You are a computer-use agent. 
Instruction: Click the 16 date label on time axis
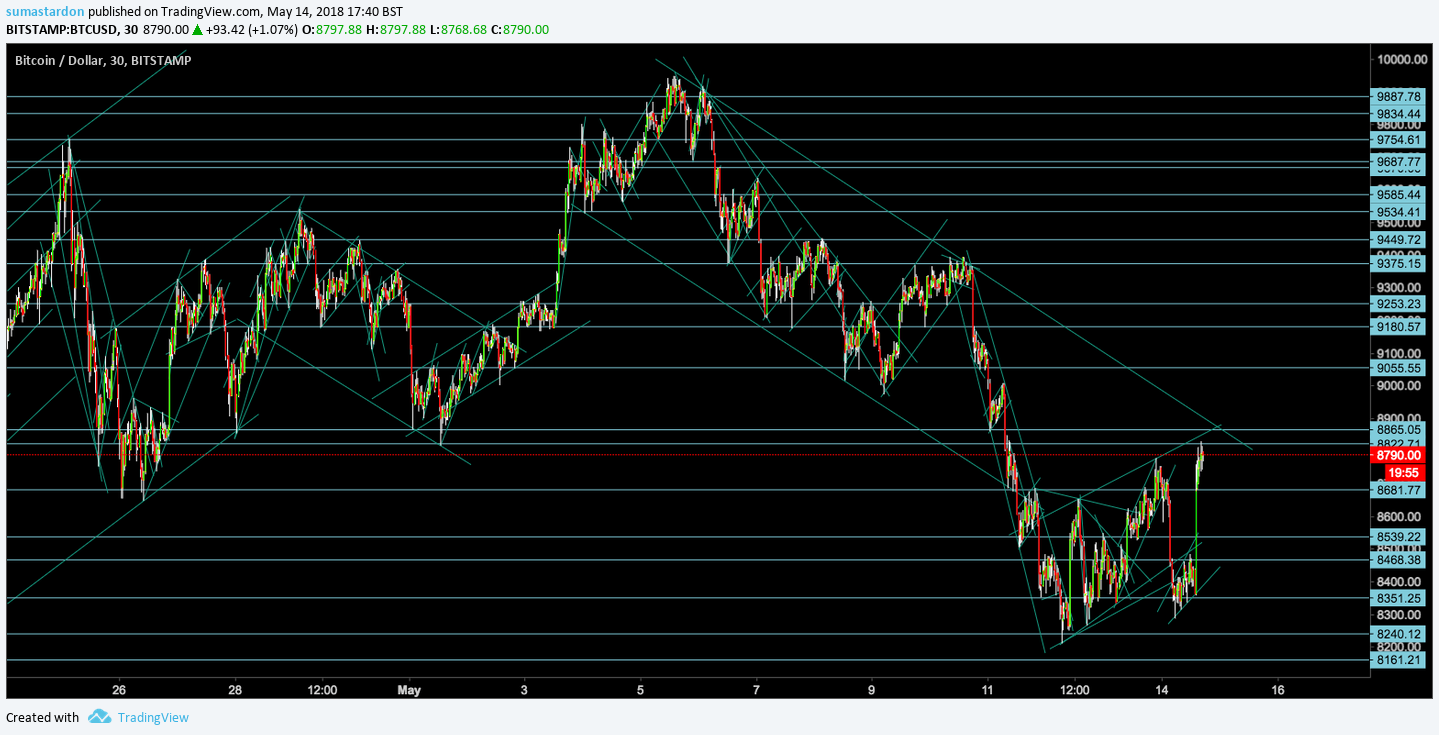(1278, 690)
